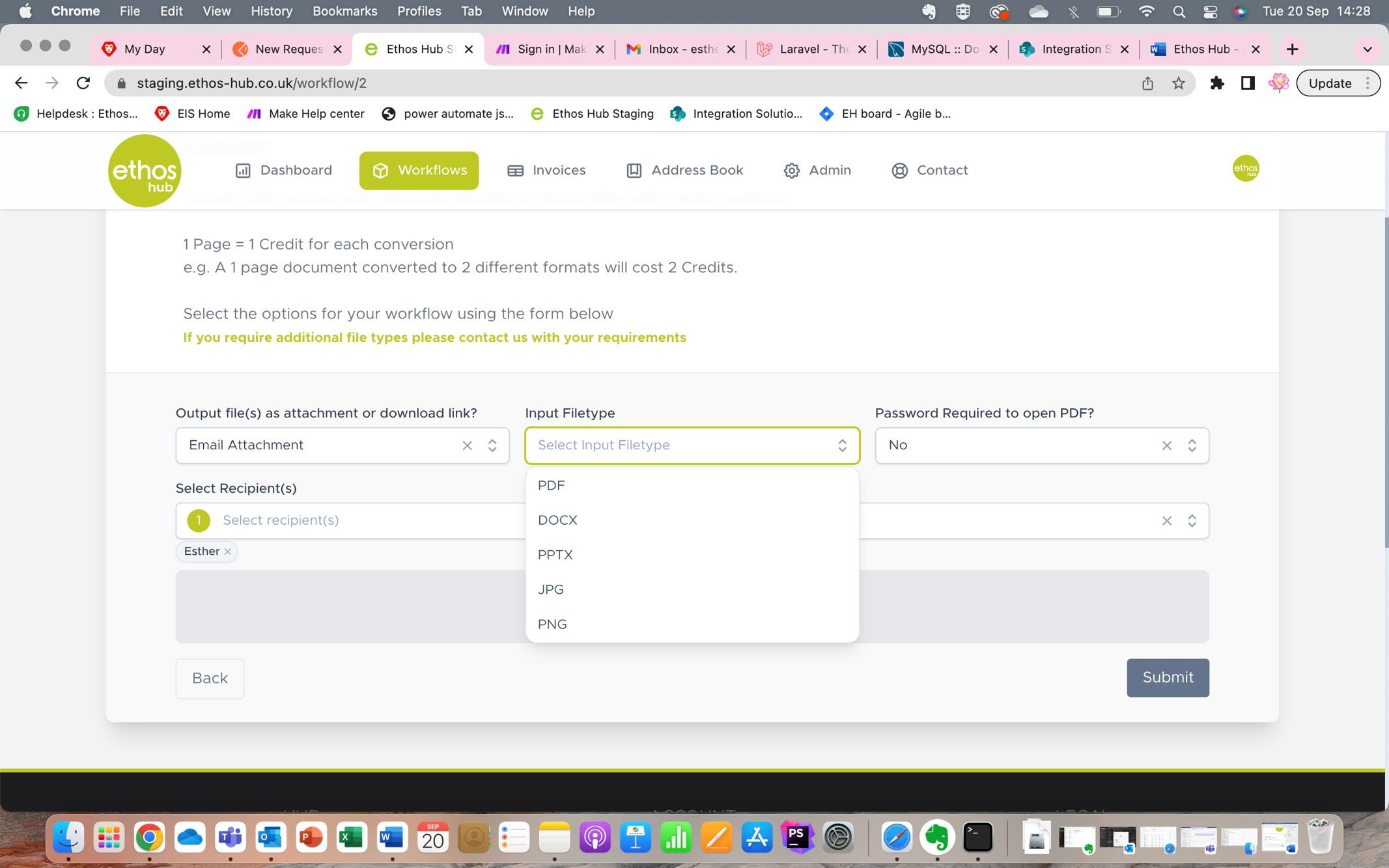Click the Ethos Hub logo

144,170
